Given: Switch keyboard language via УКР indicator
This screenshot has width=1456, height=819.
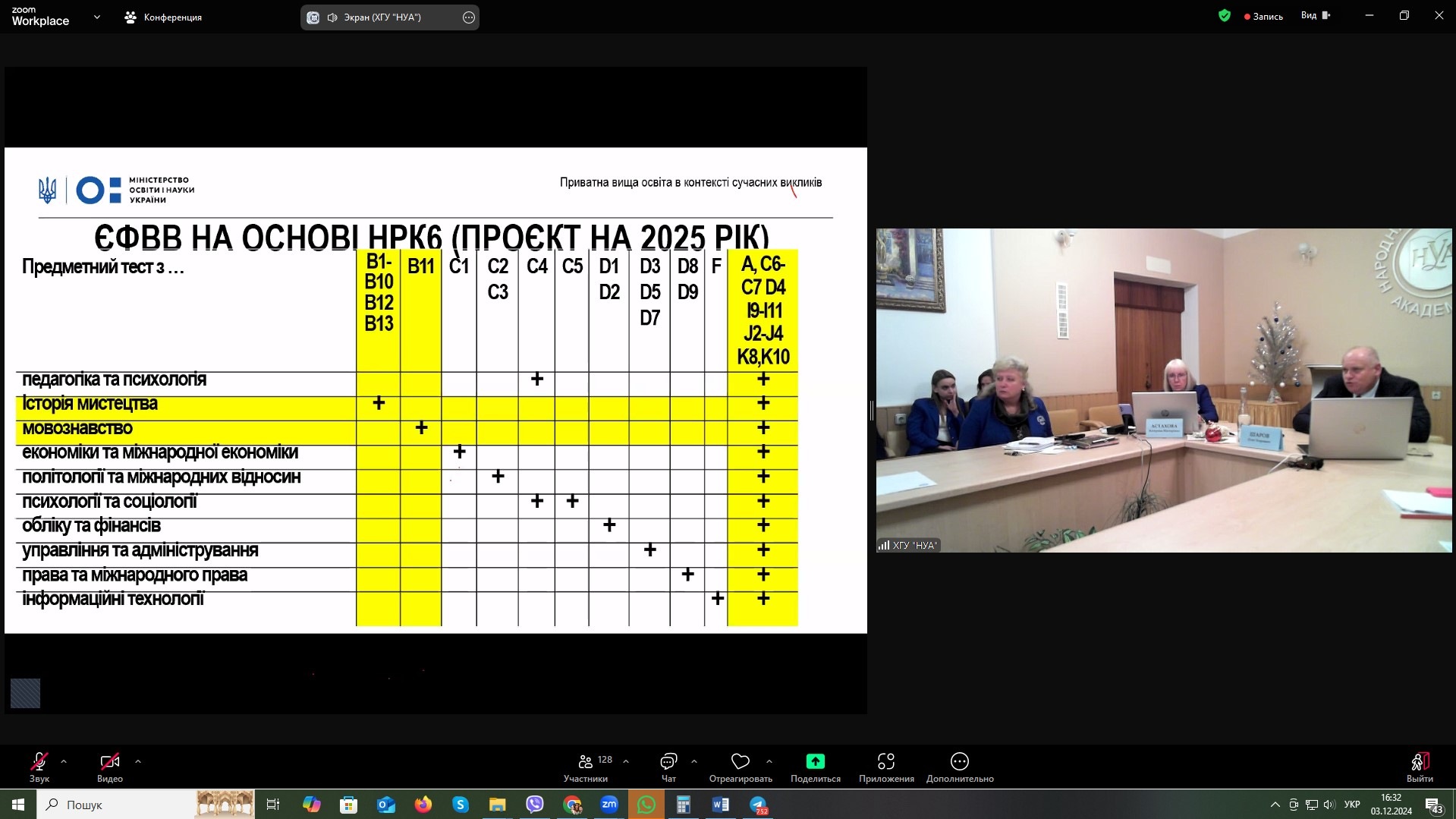Looking at the screenshot, I should [1352, 805].
